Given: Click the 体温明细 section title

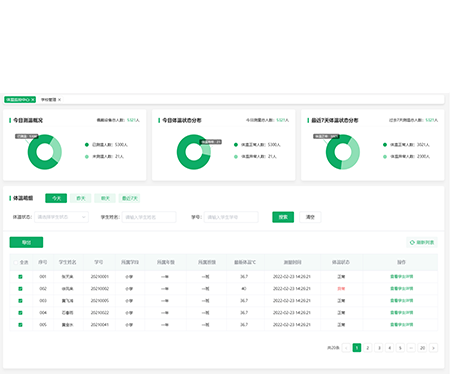Looking at the screenshot, I should (23, 198).
